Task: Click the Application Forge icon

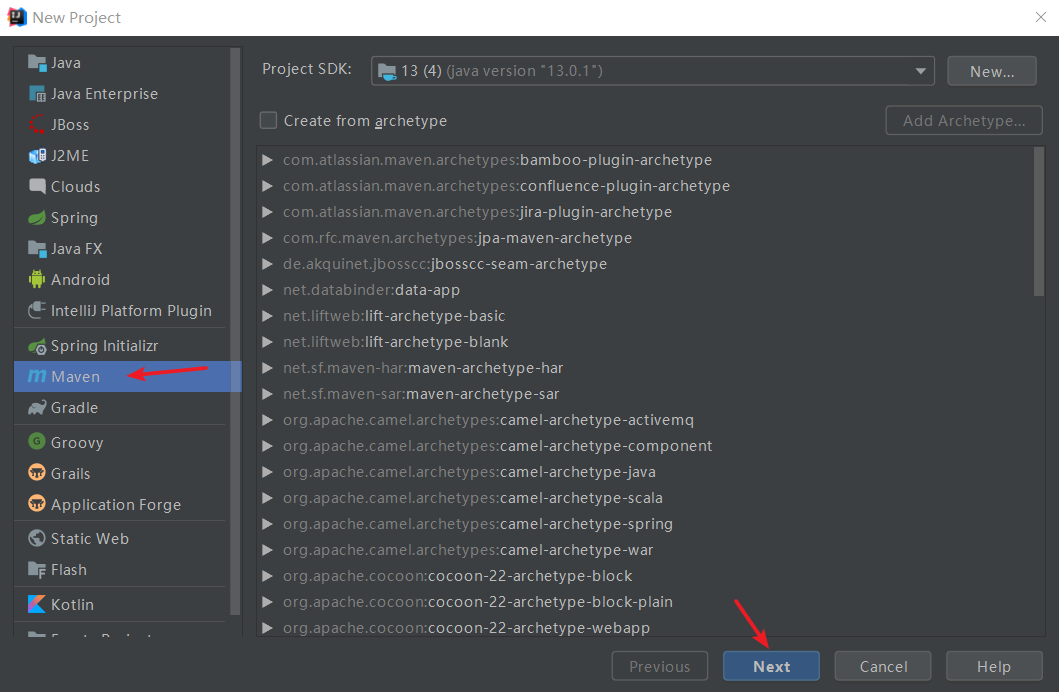Action: pos(36,504)
